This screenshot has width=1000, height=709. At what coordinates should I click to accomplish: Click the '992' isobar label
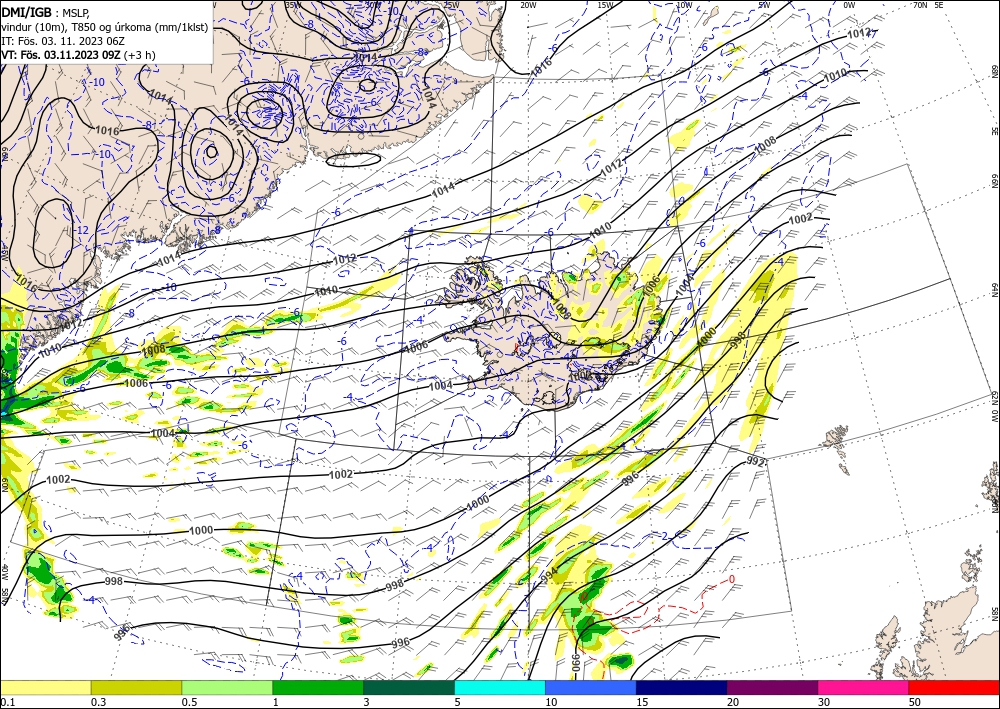pos(755,460)
